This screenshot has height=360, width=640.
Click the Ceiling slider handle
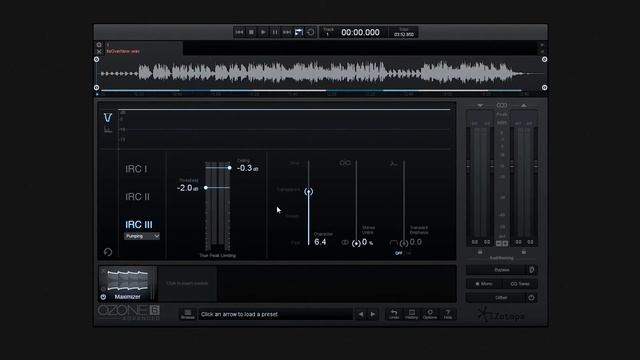point(229,168)
